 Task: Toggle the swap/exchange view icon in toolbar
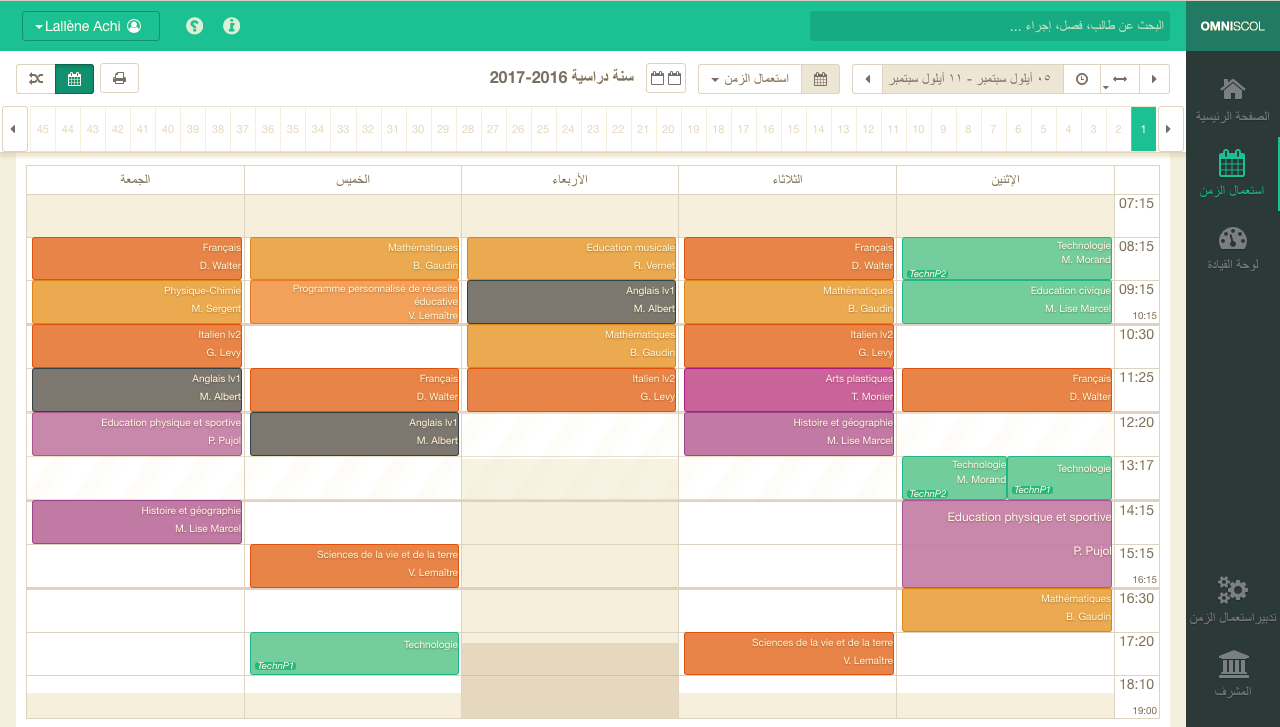(x=37, y=77)
